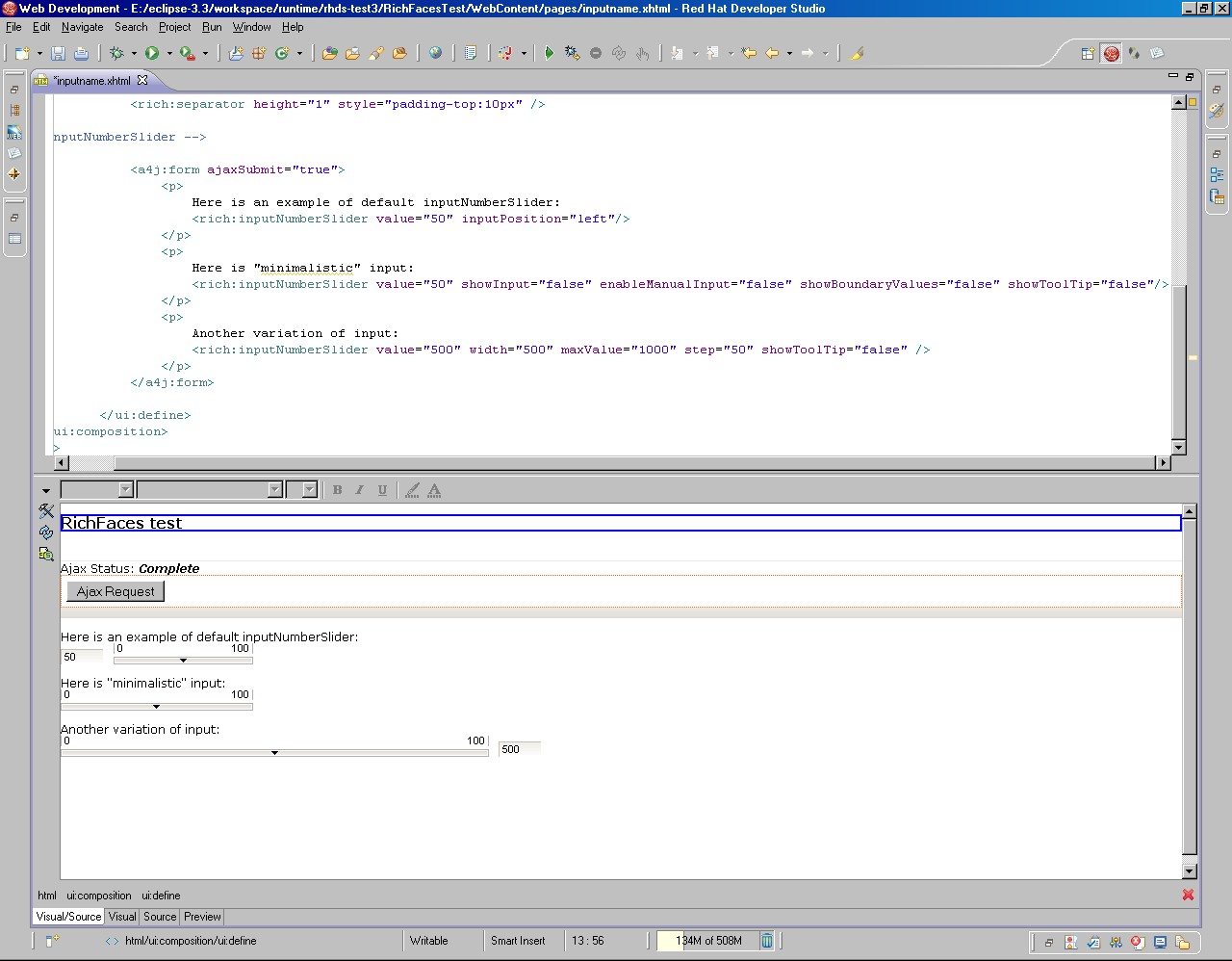Switch to the Source tab
1232x961 pixels.
(160, 917)
